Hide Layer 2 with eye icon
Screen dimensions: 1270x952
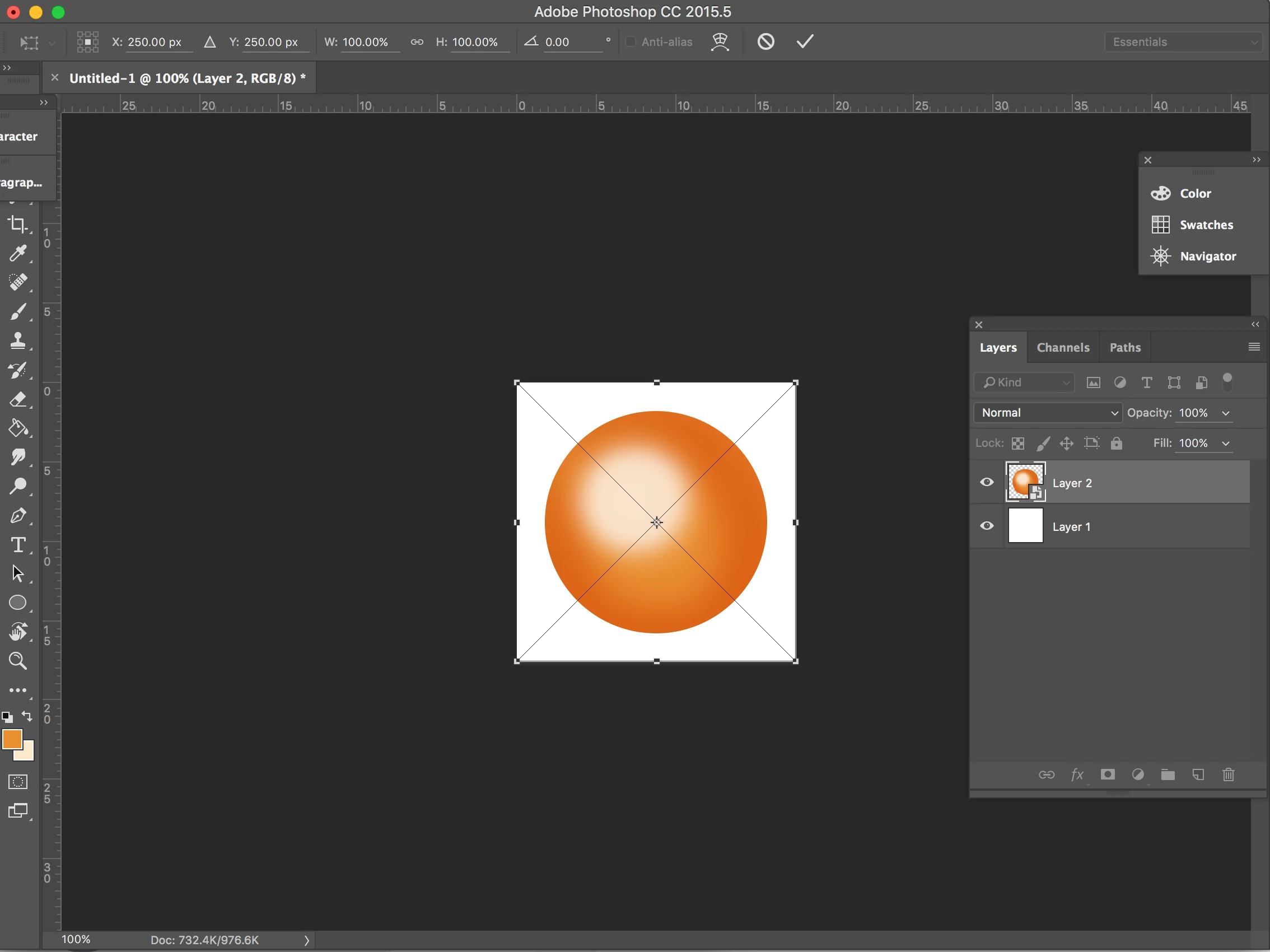tap(986, 482)
